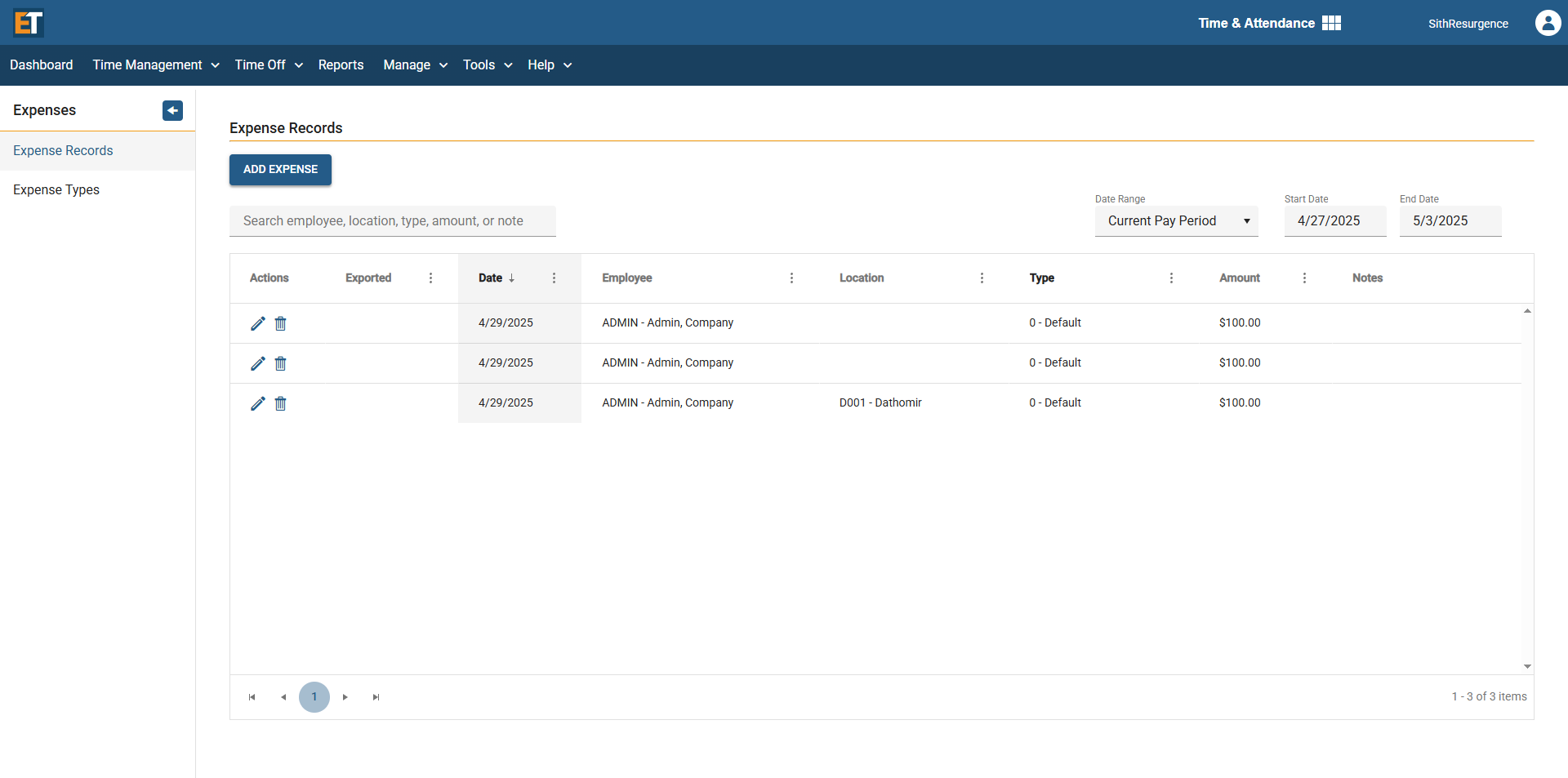Sort by the Amount column header

pyautogui.click(x=1240, y=278)
